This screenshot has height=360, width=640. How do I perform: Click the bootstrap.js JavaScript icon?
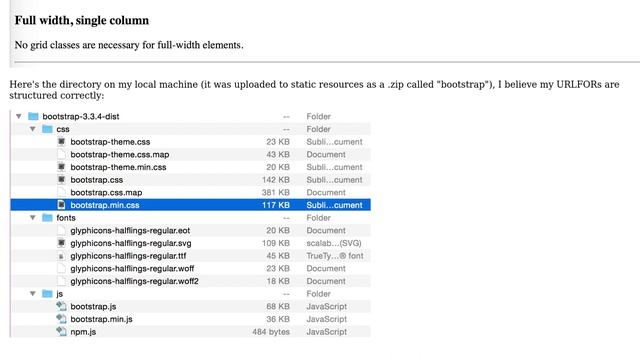(61, 306)
